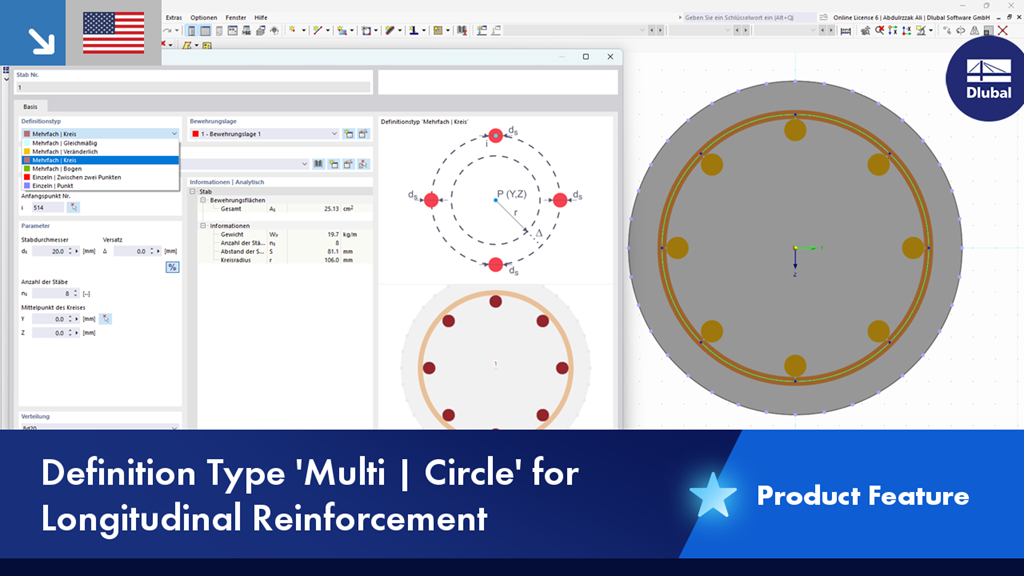Open the Definitionstyp combo box
Image resolution: width=1024 pixels, height=576 pixels.
pos(100,134)
